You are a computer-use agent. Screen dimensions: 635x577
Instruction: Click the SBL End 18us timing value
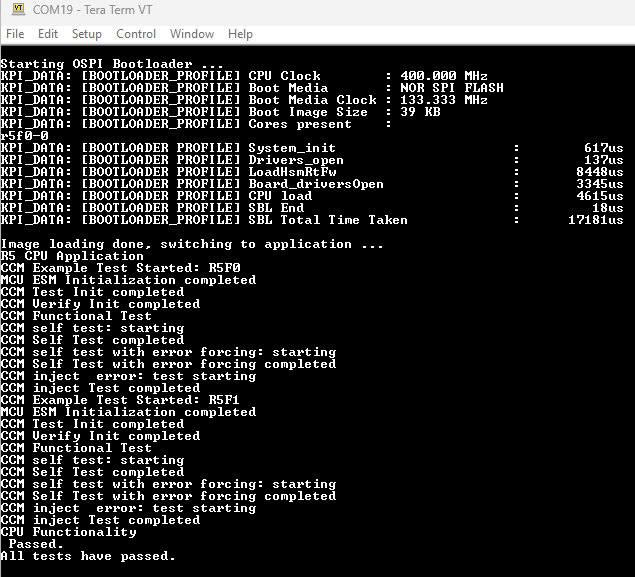607,208
